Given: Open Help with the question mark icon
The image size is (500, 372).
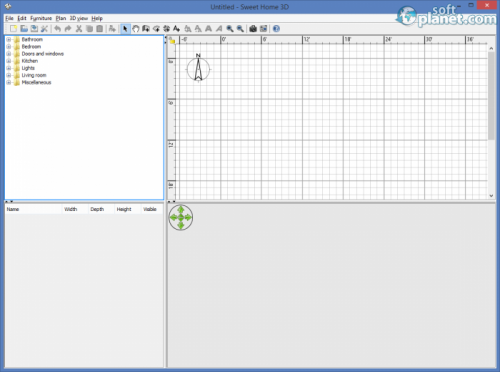Looking at the screenshot, I should pos(276,29).
